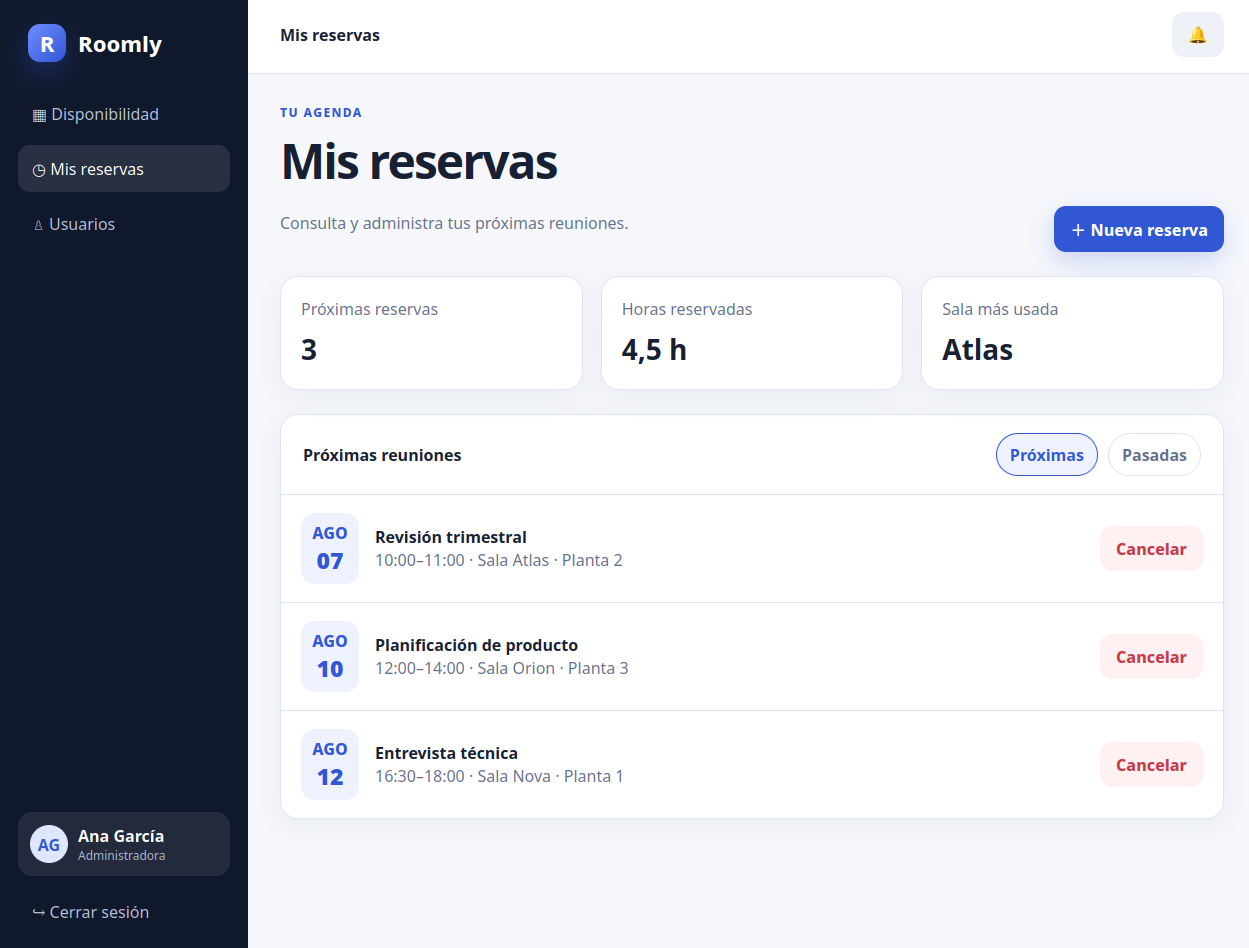
Task: Select Mis reservas sidebar item
Action: tap(124, 169)
